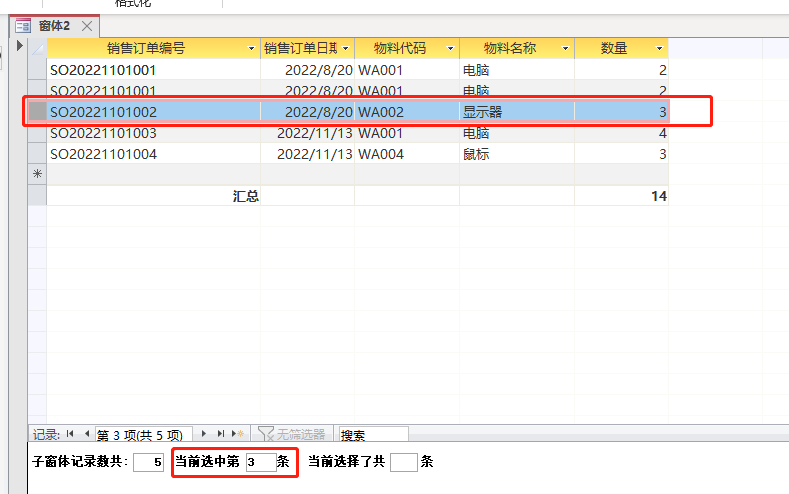Image resolution: width=789 pixels, height=494 pixels.
Task: Go to next record in navigation bar
Action: coord(203,434)
